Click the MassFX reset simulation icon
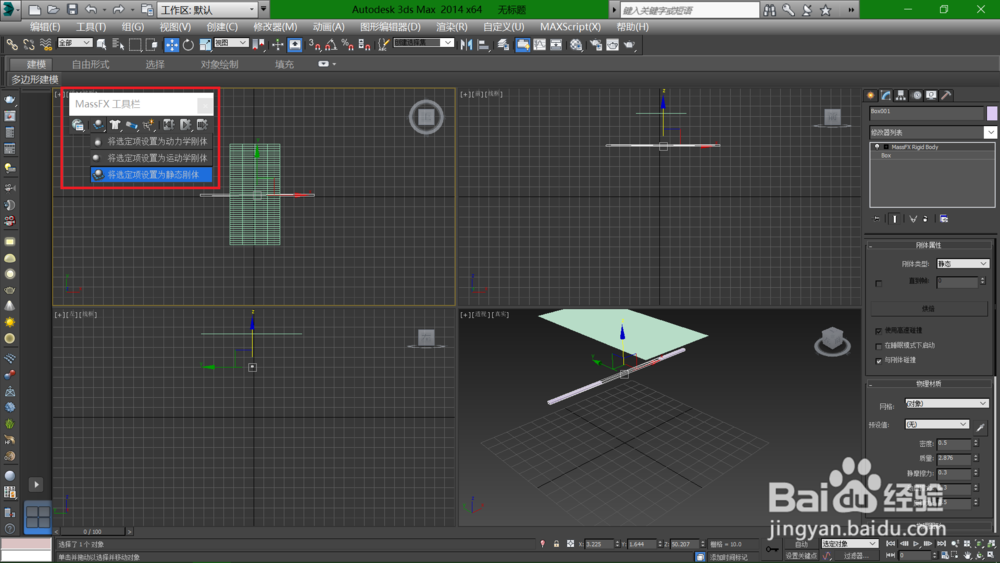Viewport: 1000px width, 563px height. click(x=168, y=125)
